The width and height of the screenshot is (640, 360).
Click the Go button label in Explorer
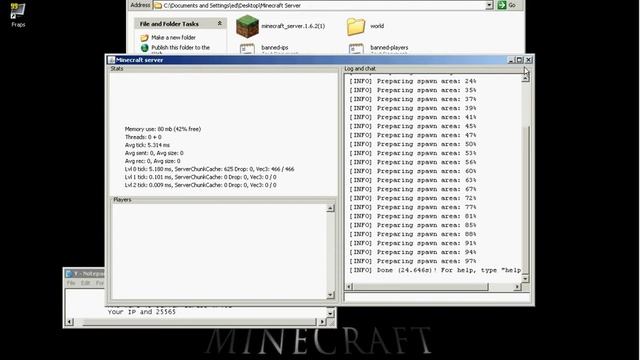[x=512, y=5]
